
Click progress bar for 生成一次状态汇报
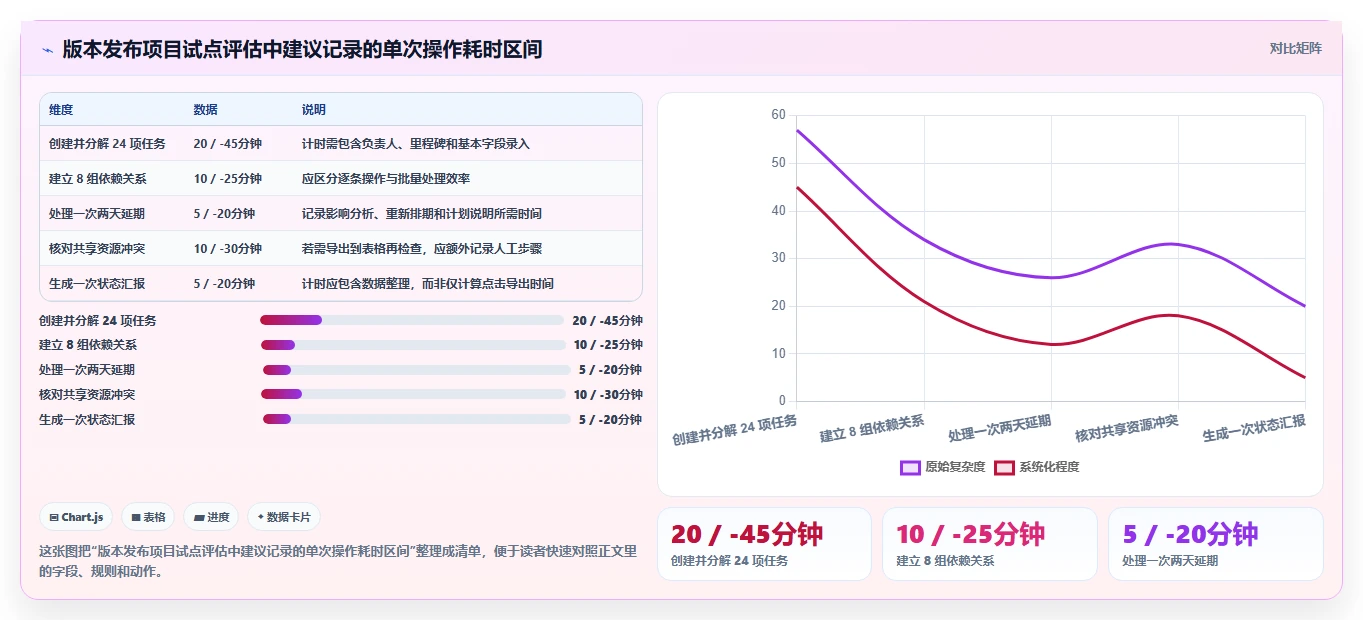pos(417,419)
